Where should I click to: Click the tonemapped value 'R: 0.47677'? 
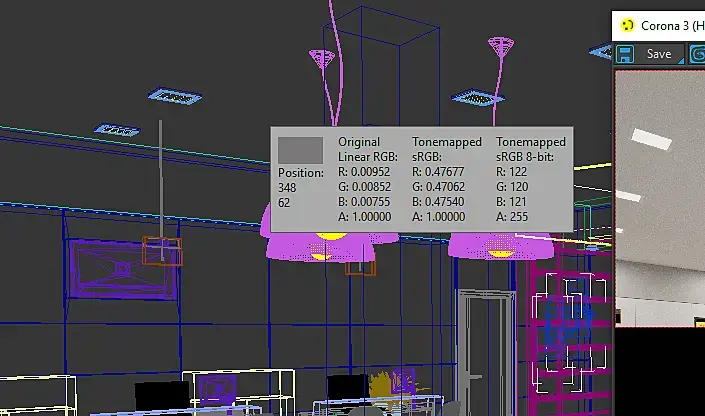coord(438,172)
